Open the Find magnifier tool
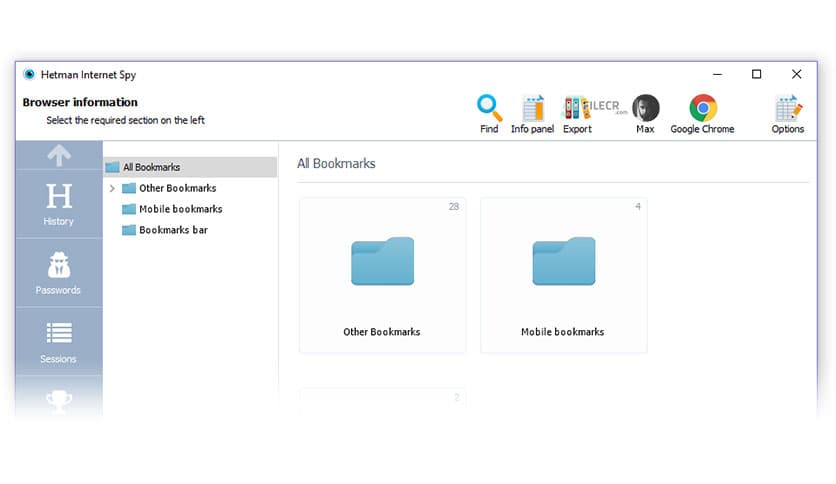836x484 pixels. point(489,114)
